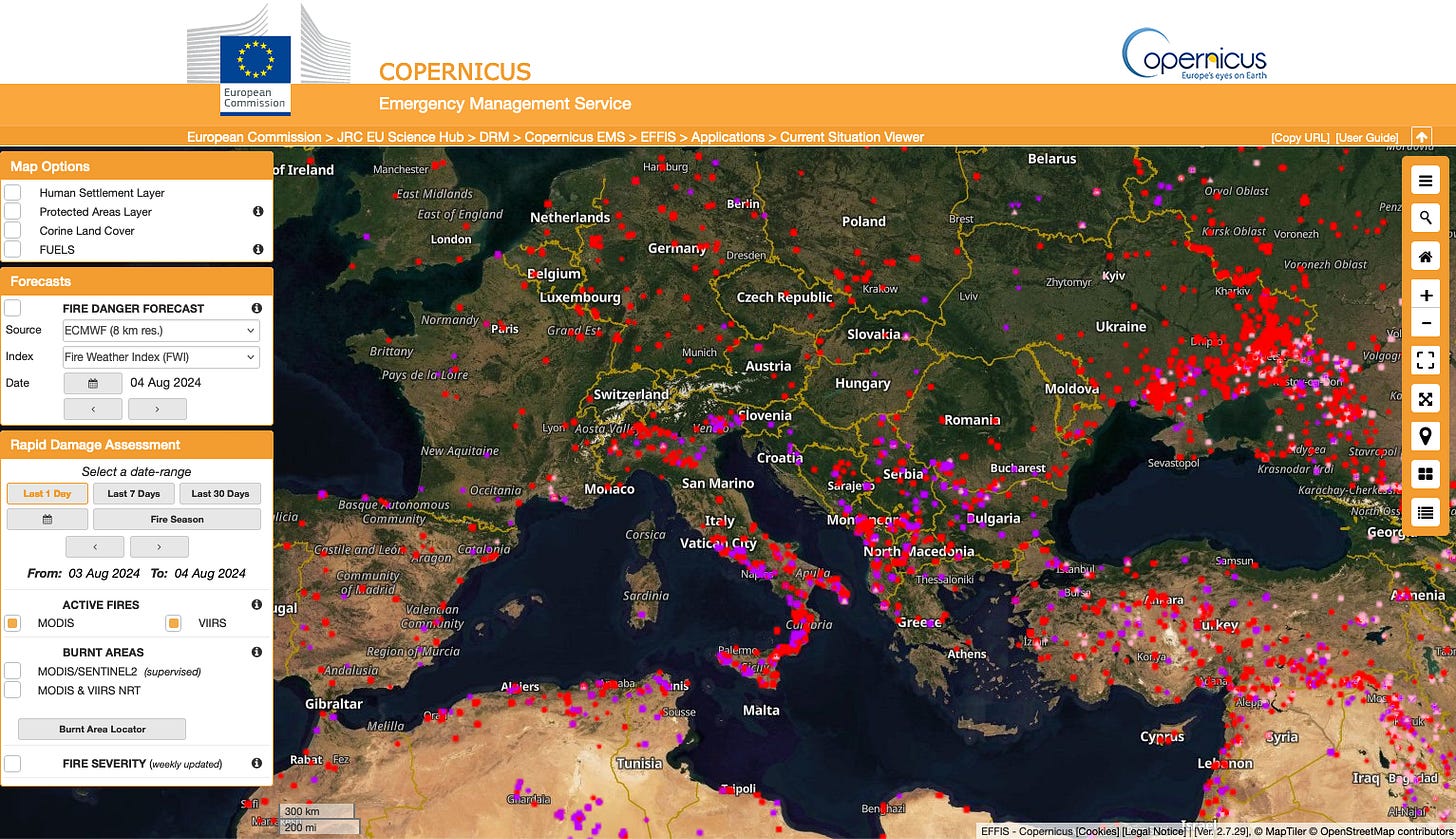
Task: Go to next forecast date
Action: [157, 409]
